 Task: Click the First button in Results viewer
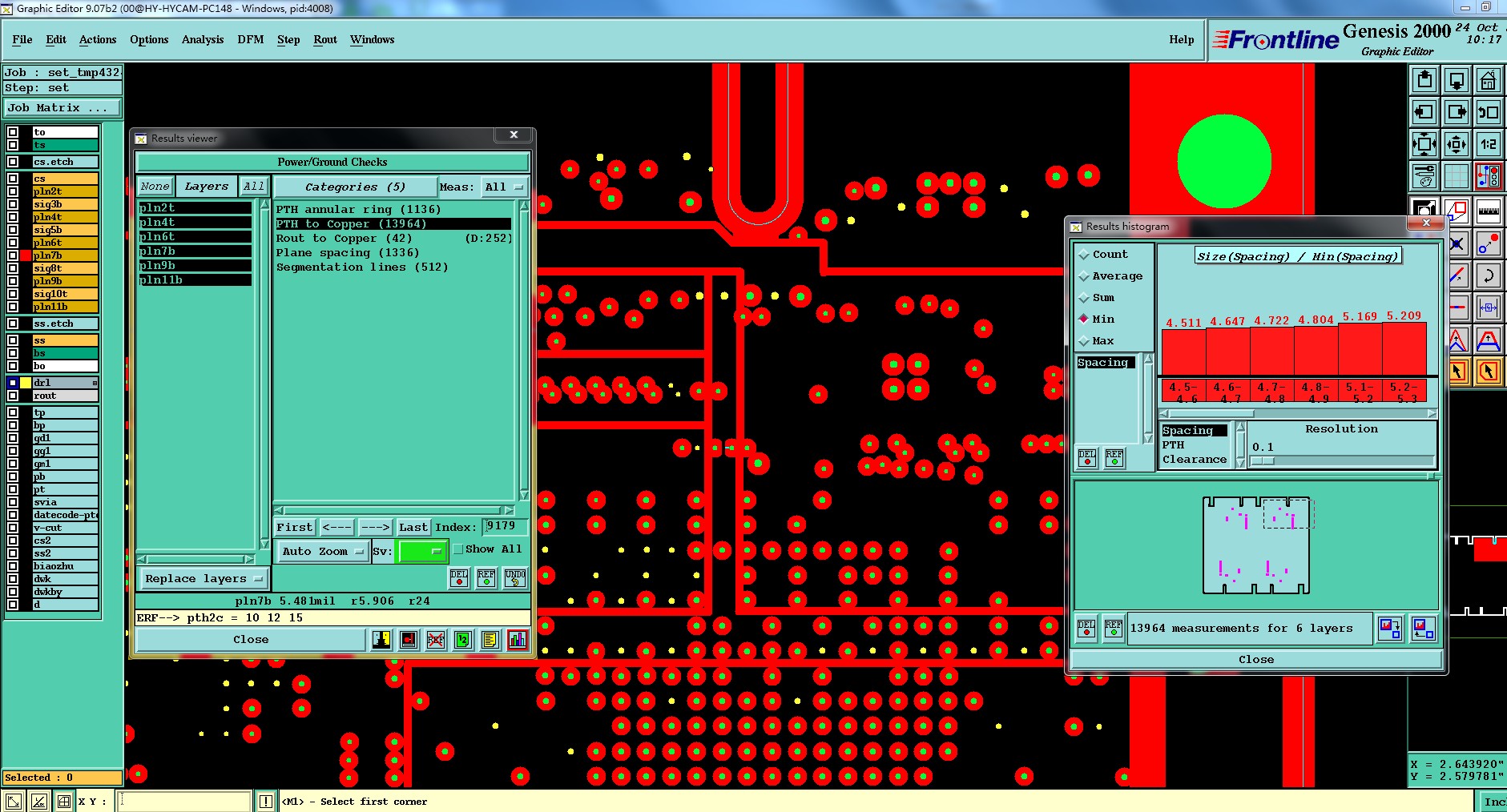point(295,527)
